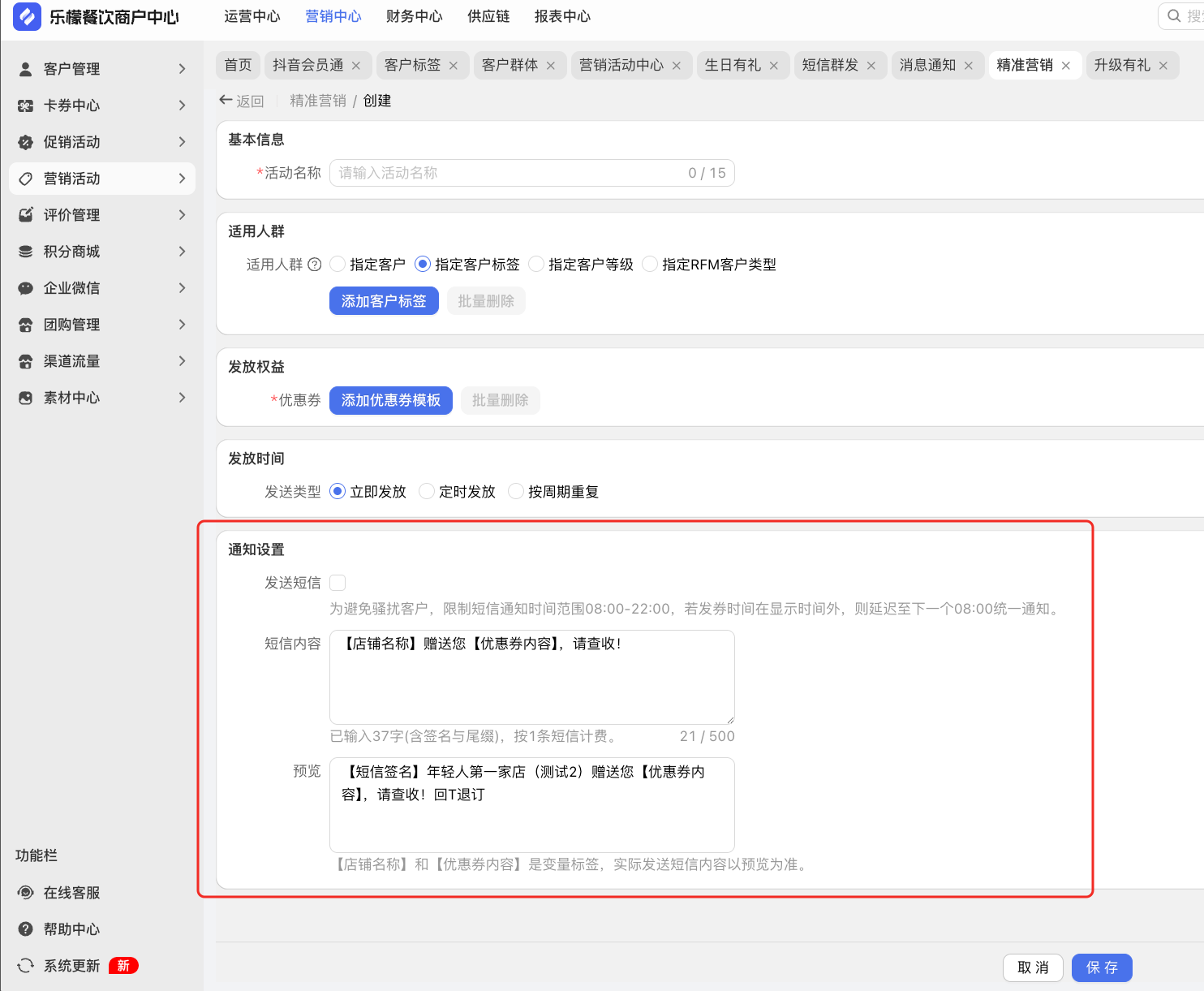Click the 取消 button
The image size is (1204, 991).
[x=1033, y=967]
